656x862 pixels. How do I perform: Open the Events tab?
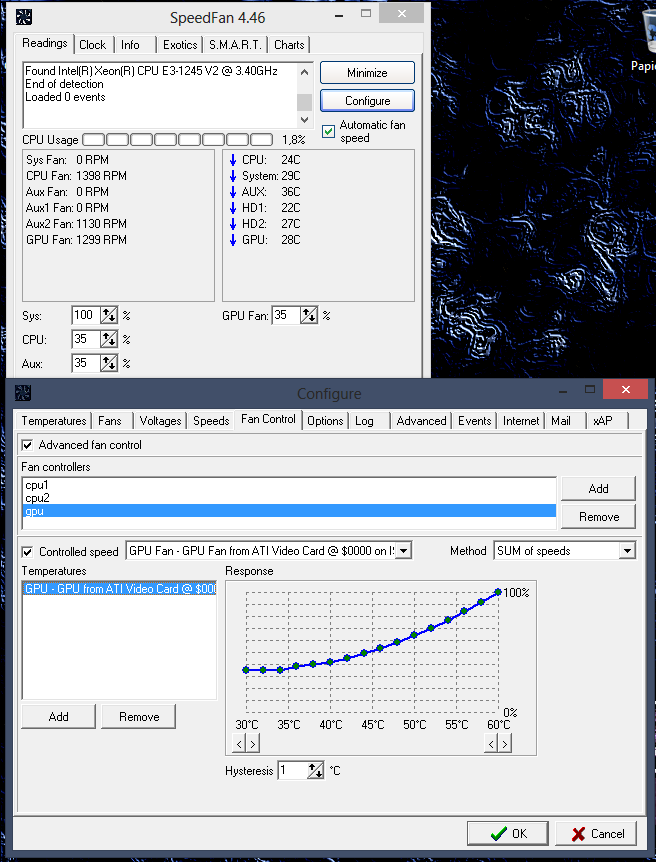(x=475, y=421)
